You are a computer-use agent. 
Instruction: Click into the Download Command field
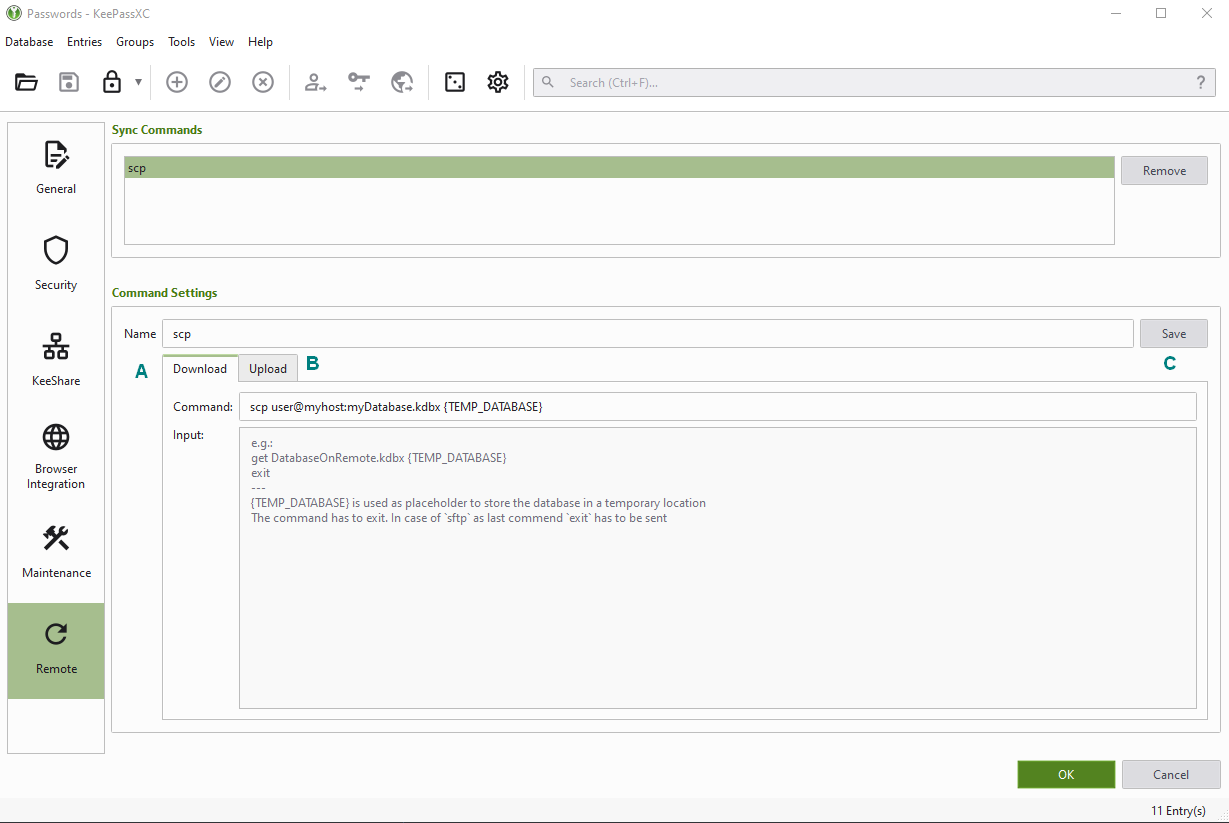pyautogui.click(x=716, y=407)
